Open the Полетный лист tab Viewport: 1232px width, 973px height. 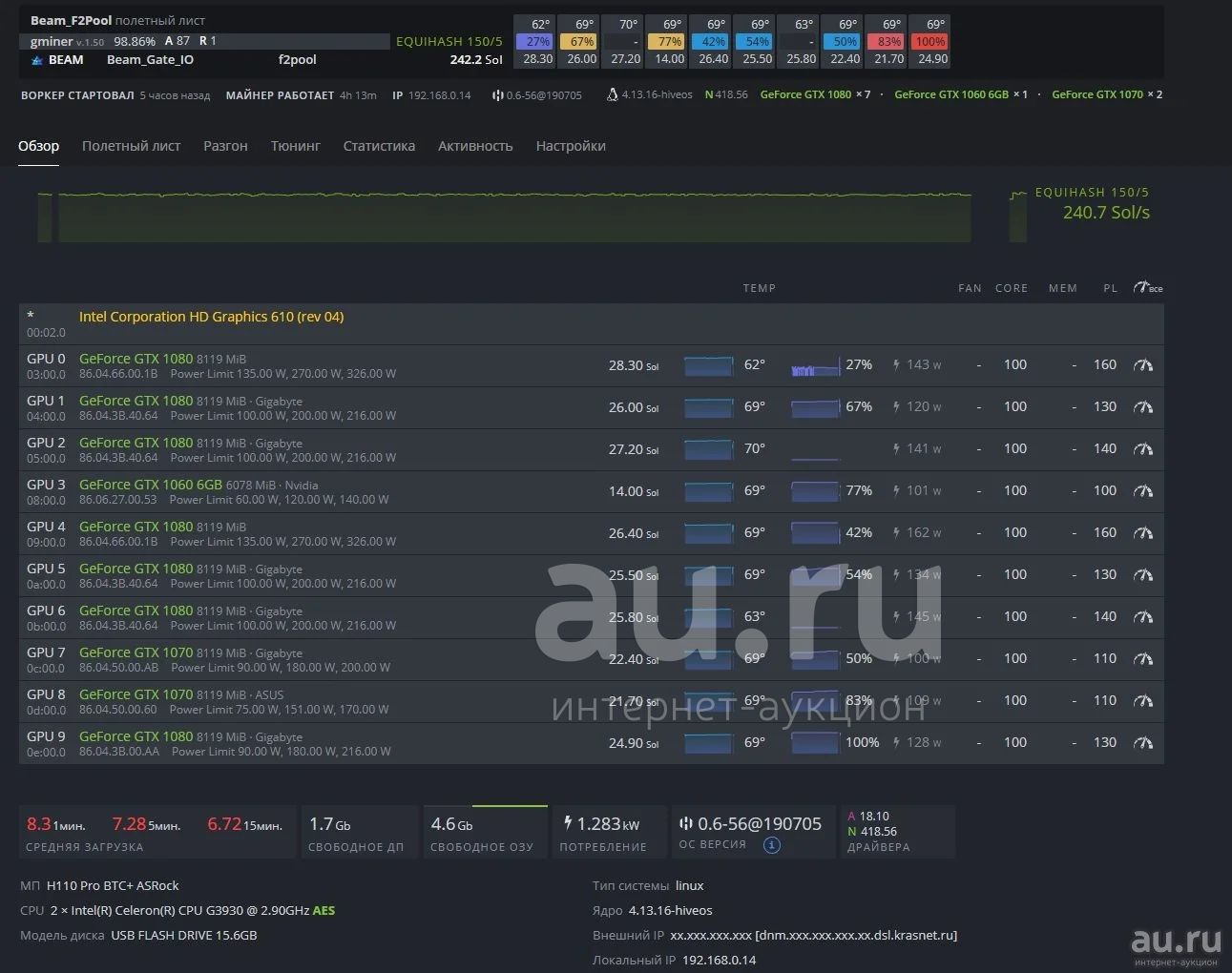click(131, 146)
